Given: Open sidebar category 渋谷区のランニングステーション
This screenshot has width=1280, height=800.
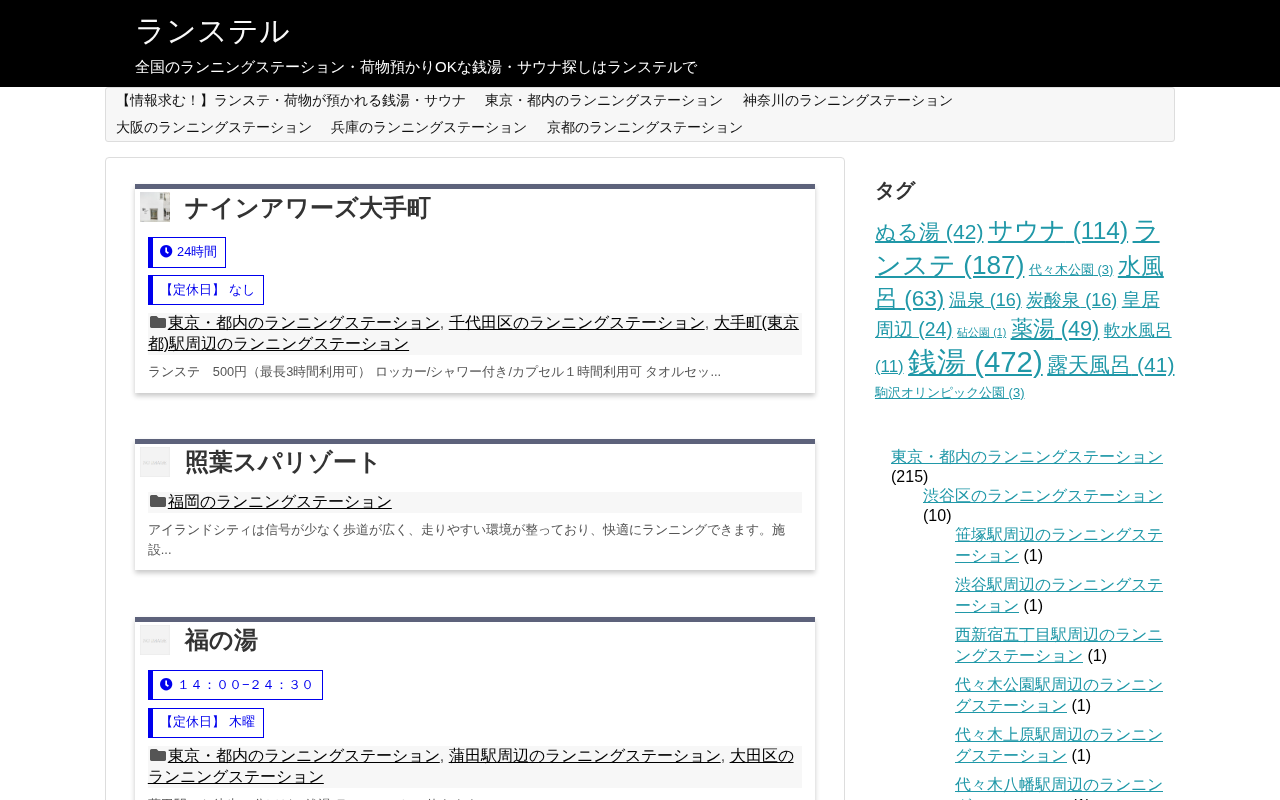Looking at the screenshot, I should [x=1043, y=496].
